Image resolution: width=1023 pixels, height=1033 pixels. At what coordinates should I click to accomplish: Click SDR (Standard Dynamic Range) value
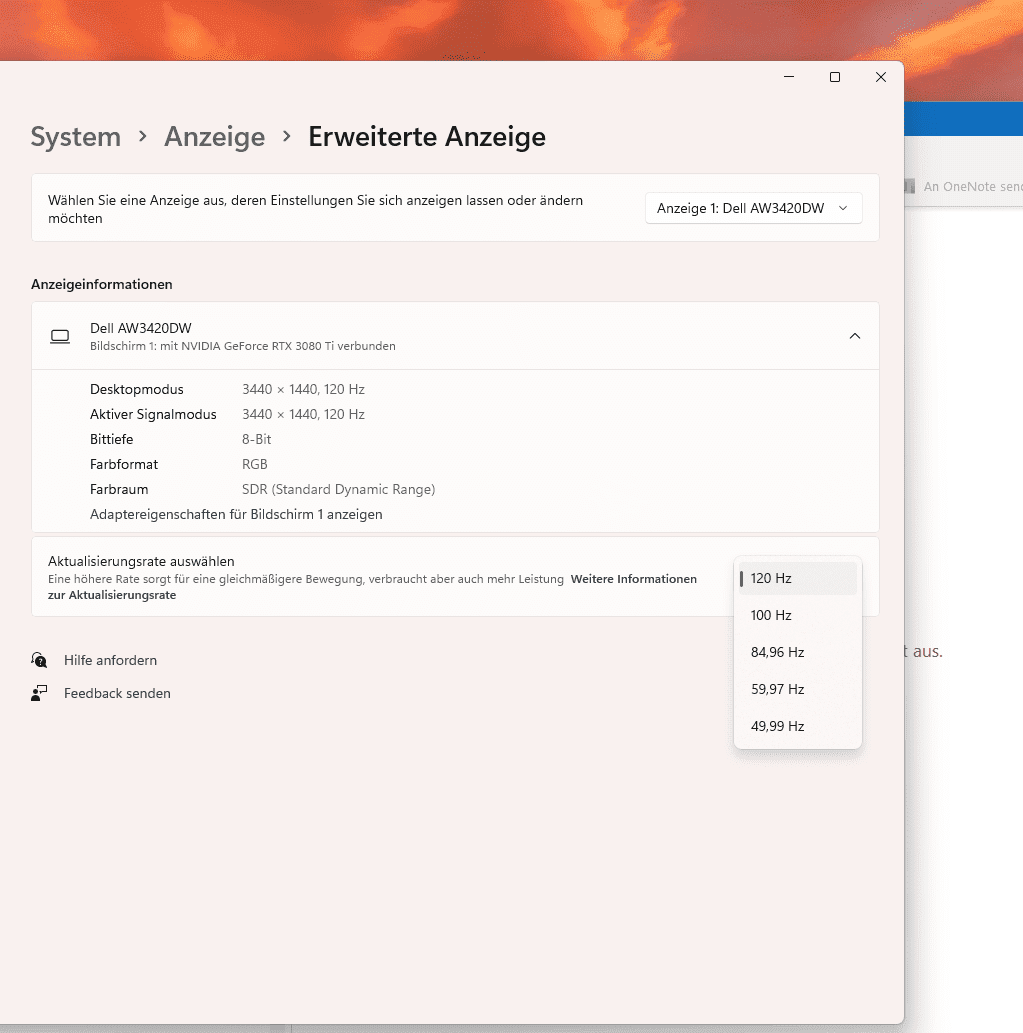point(339,489)
